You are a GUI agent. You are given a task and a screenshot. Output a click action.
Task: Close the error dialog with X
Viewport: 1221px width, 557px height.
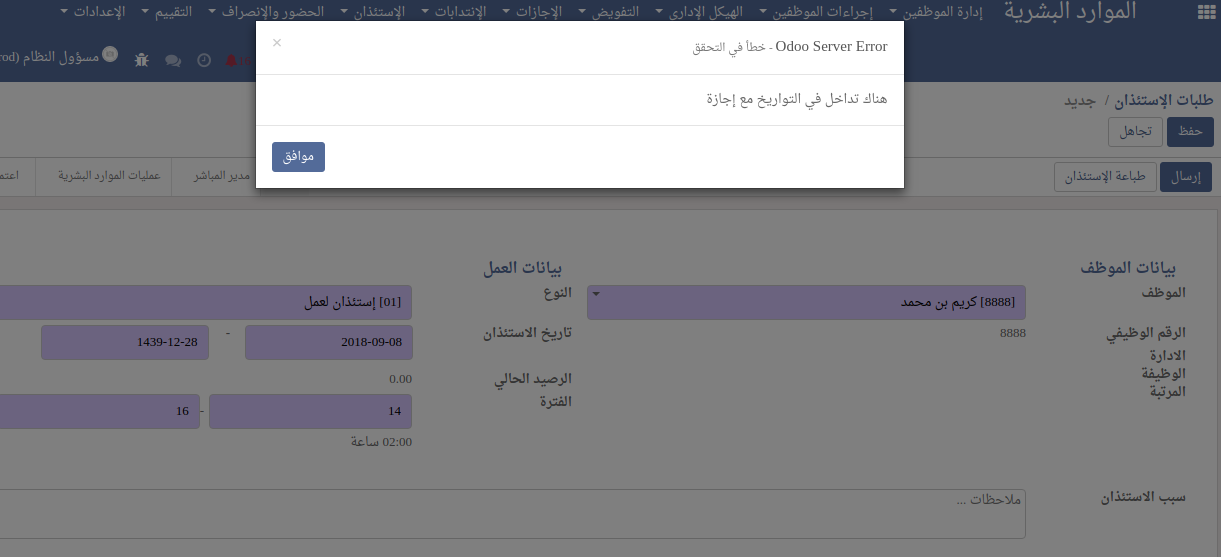(277, 43)
